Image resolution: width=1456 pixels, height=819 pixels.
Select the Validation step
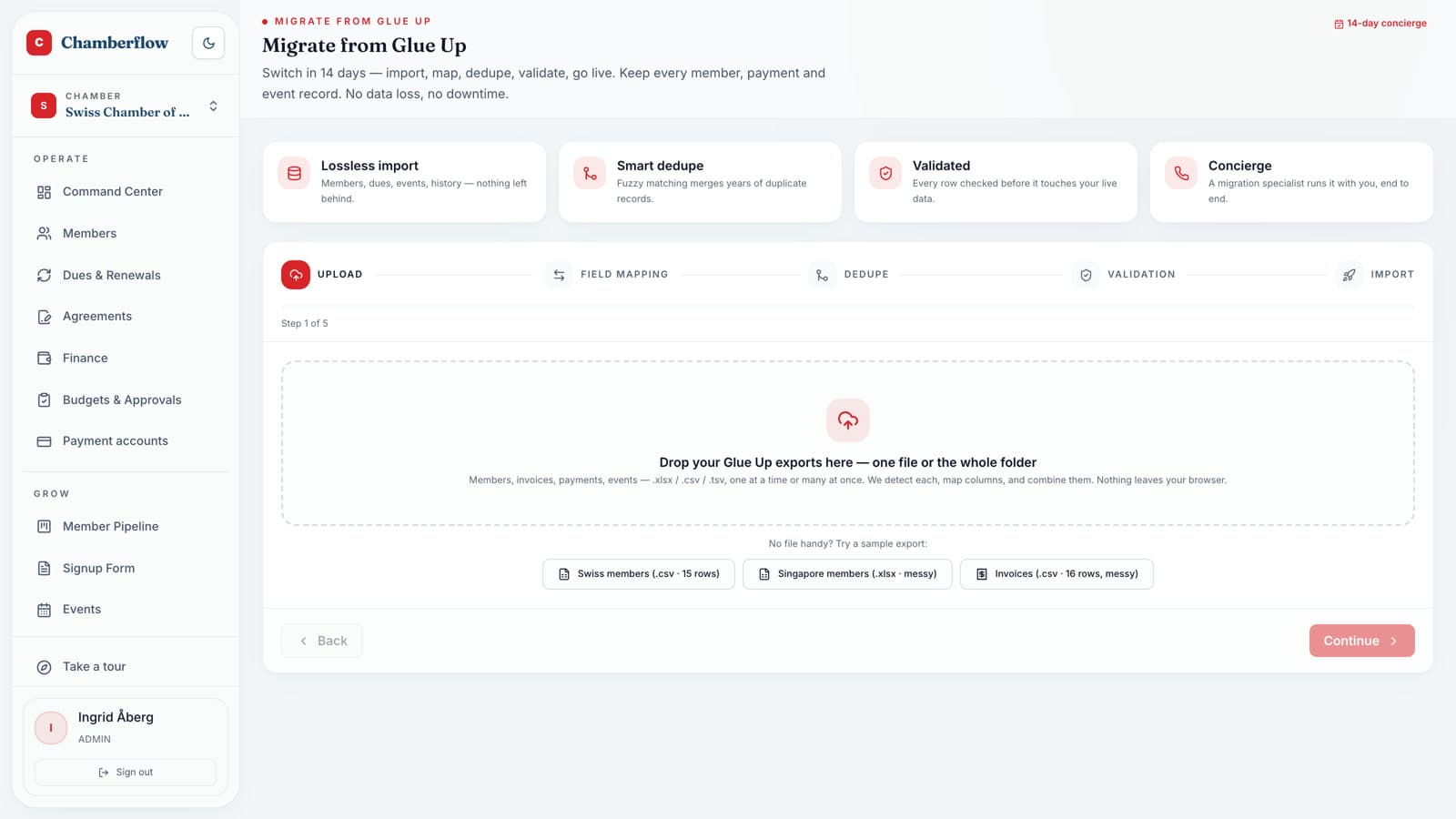[1124, 275]
